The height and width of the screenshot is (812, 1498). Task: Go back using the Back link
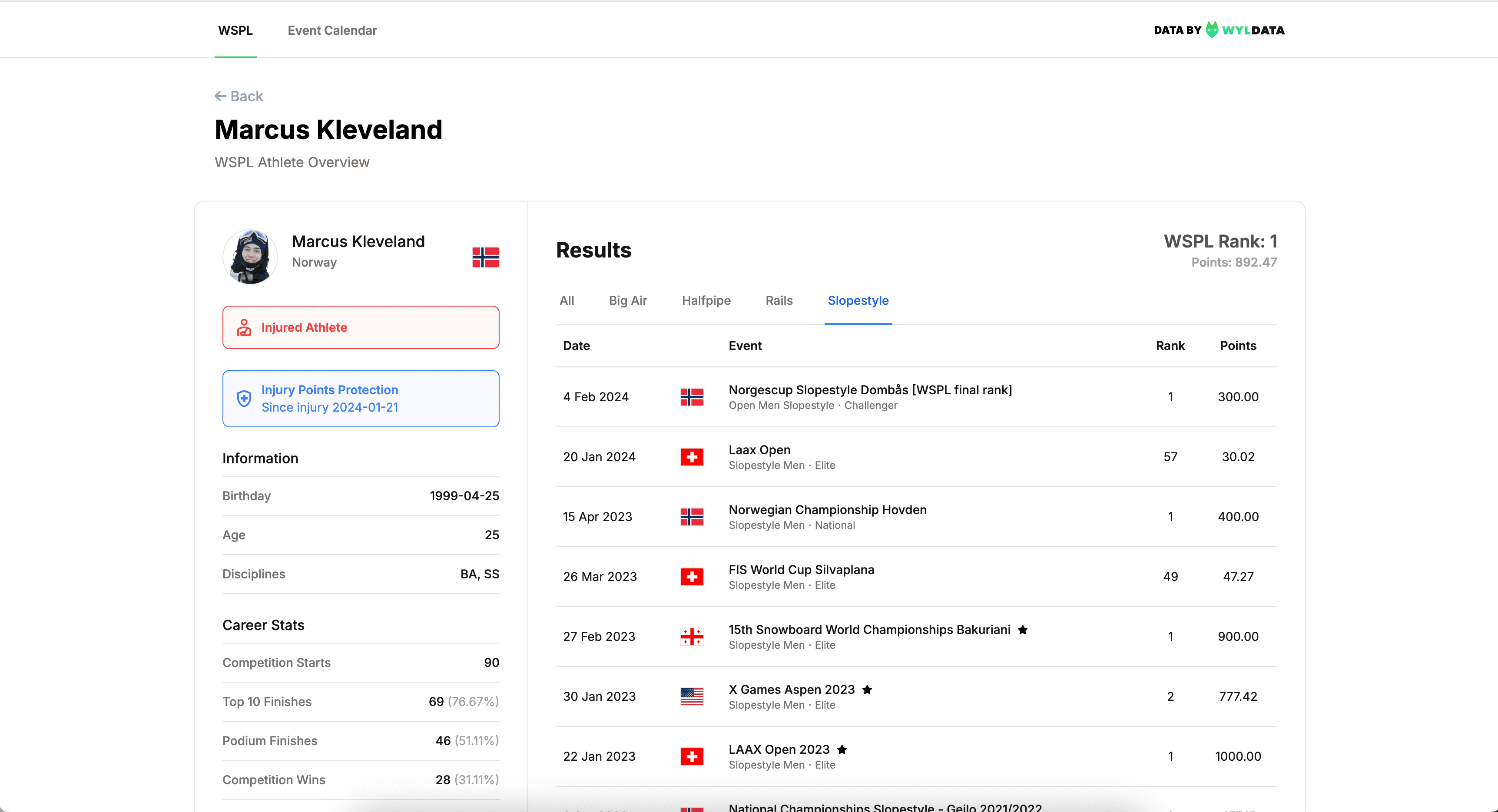pyautogui.click(x=239, y=96)
